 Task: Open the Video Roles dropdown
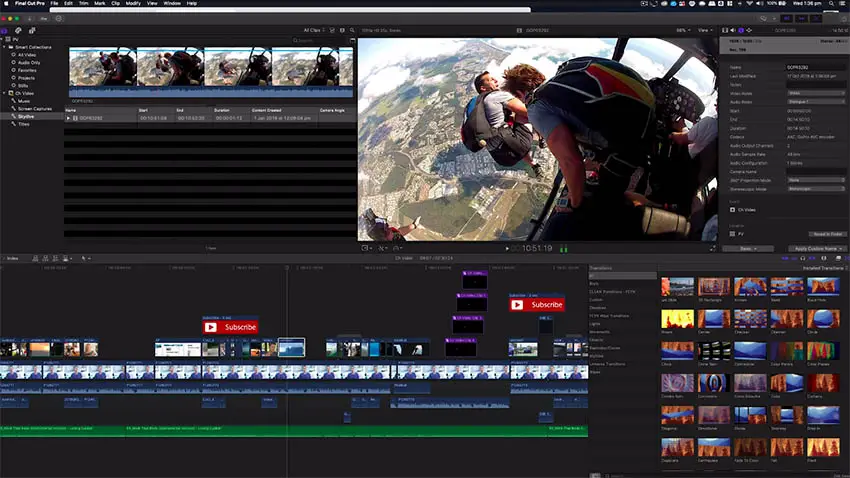pyautogui.click(x=816, y=93)
